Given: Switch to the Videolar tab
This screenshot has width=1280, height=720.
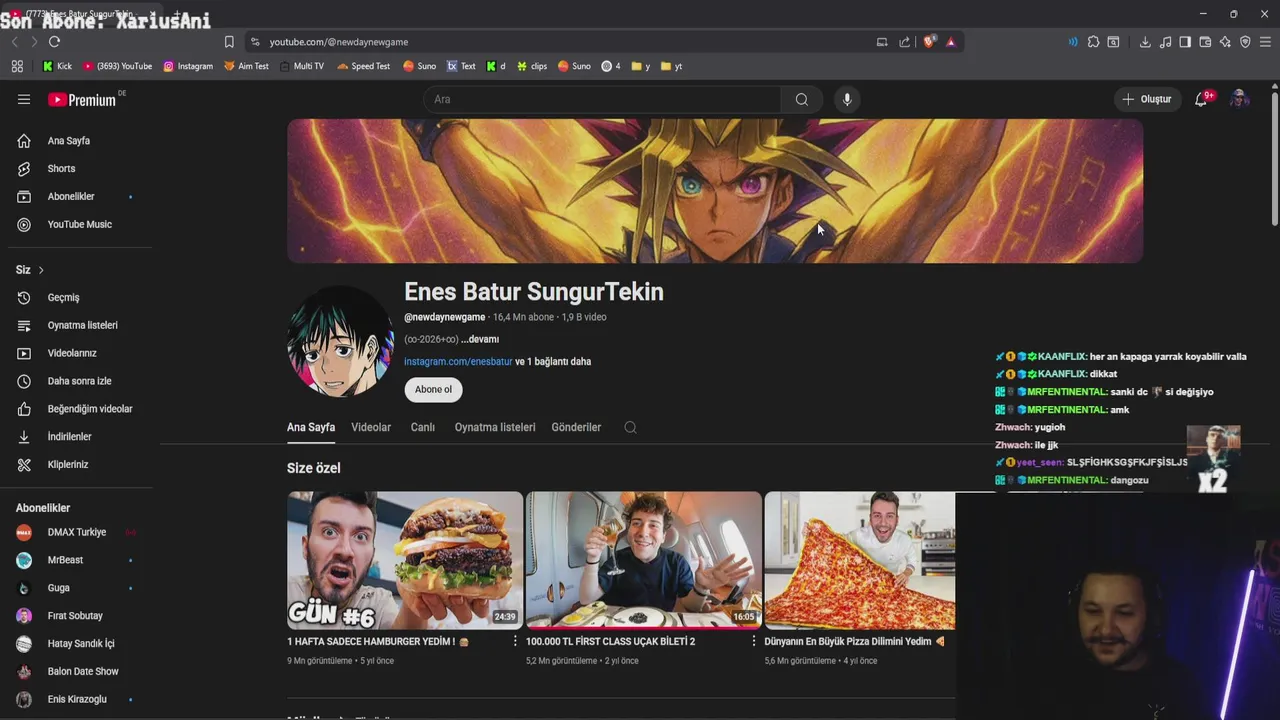Looking at the screenshot, I should point(371,427).
